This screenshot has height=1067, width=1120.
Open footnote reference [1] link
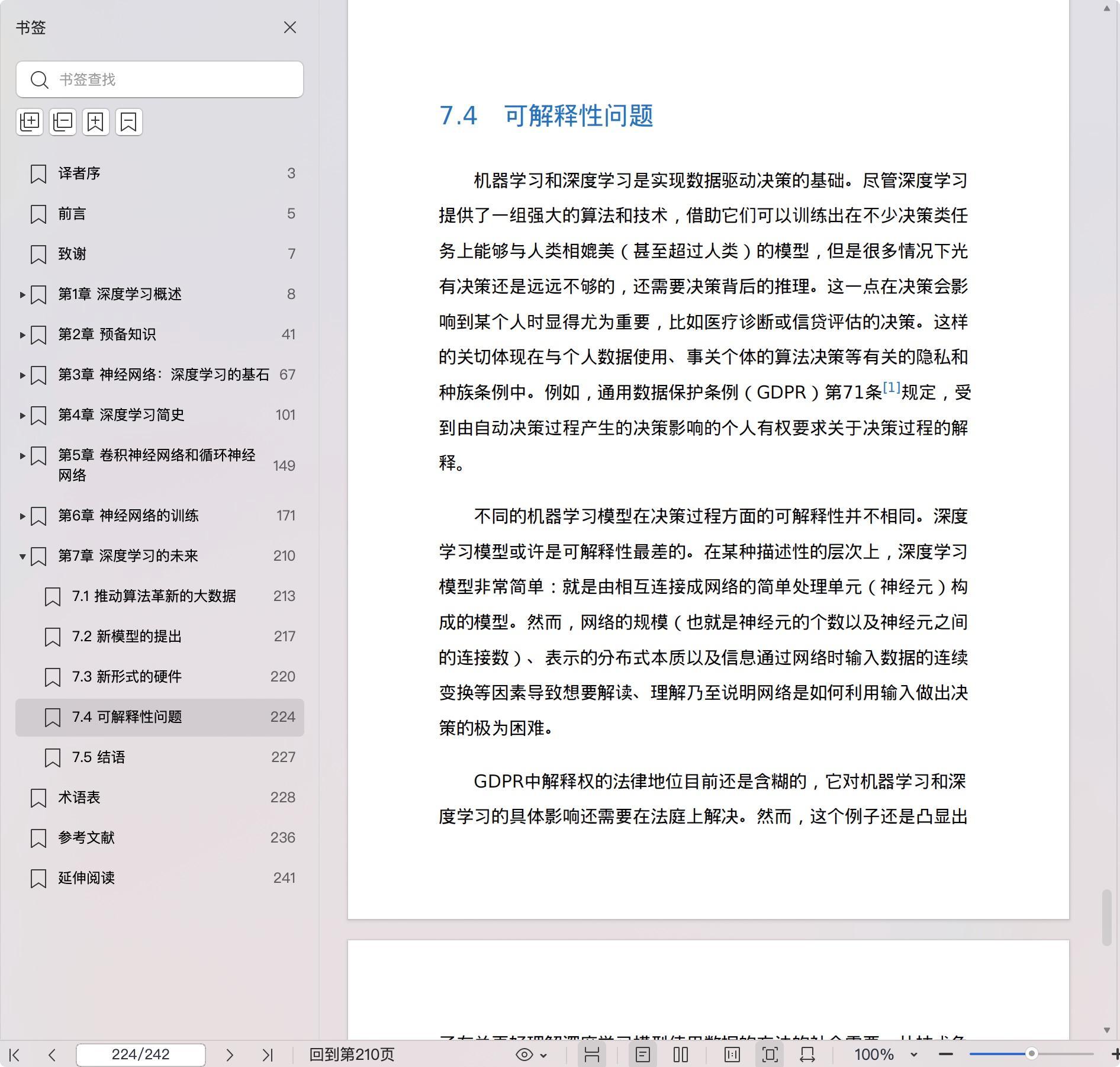coord(892,388)
